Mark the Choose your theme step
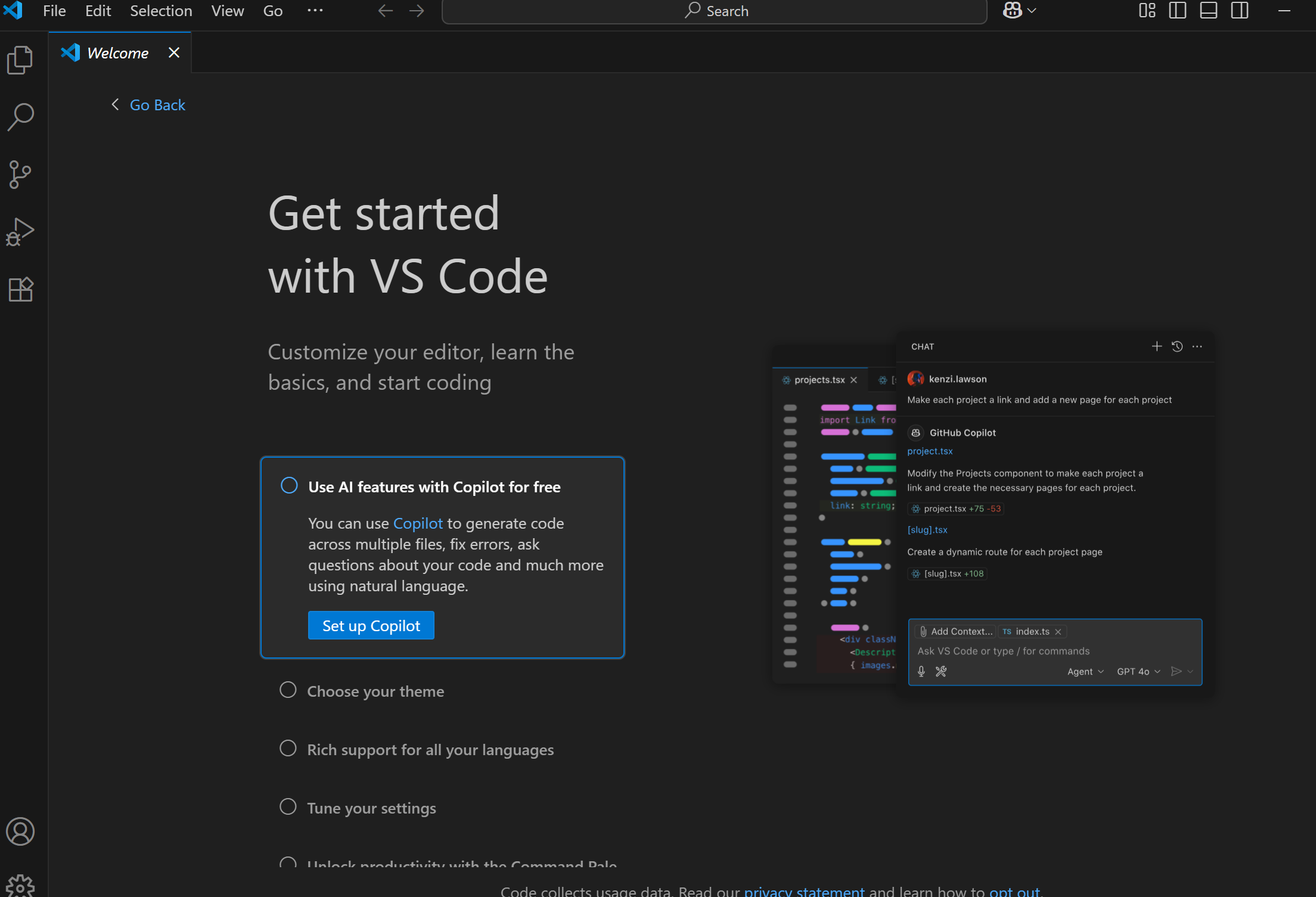Screen dimensions: 1316x897 [x=288, y=690]
